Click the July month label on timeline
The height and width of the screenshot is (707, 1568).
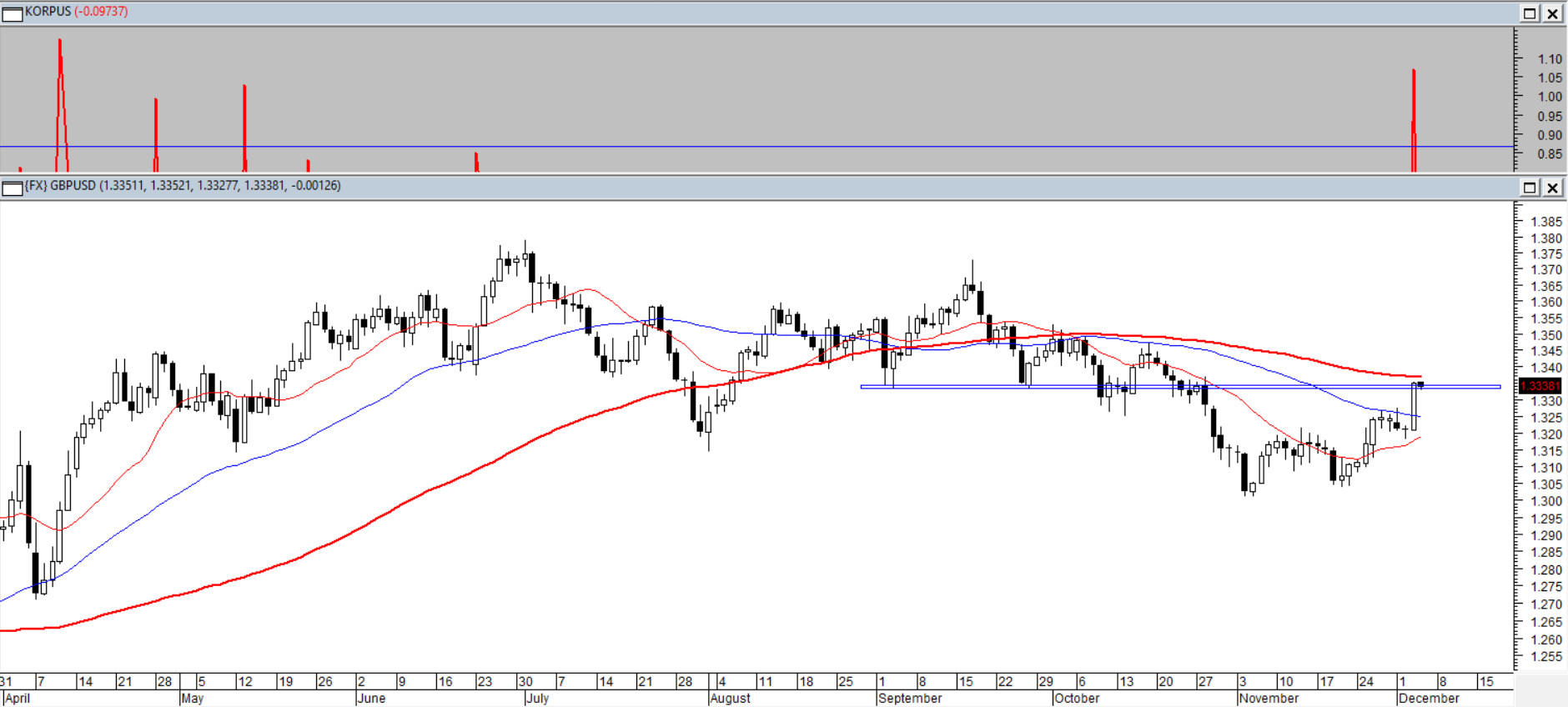tap(538, 699)
